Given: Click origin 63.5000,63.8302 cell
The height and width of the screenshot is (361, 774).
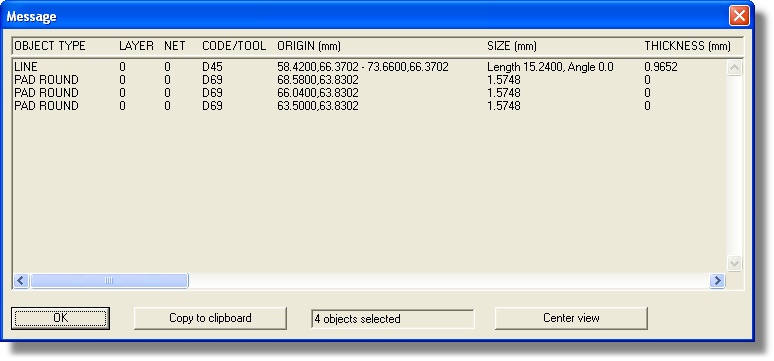Looking at the screenshot, I should 318,106.
